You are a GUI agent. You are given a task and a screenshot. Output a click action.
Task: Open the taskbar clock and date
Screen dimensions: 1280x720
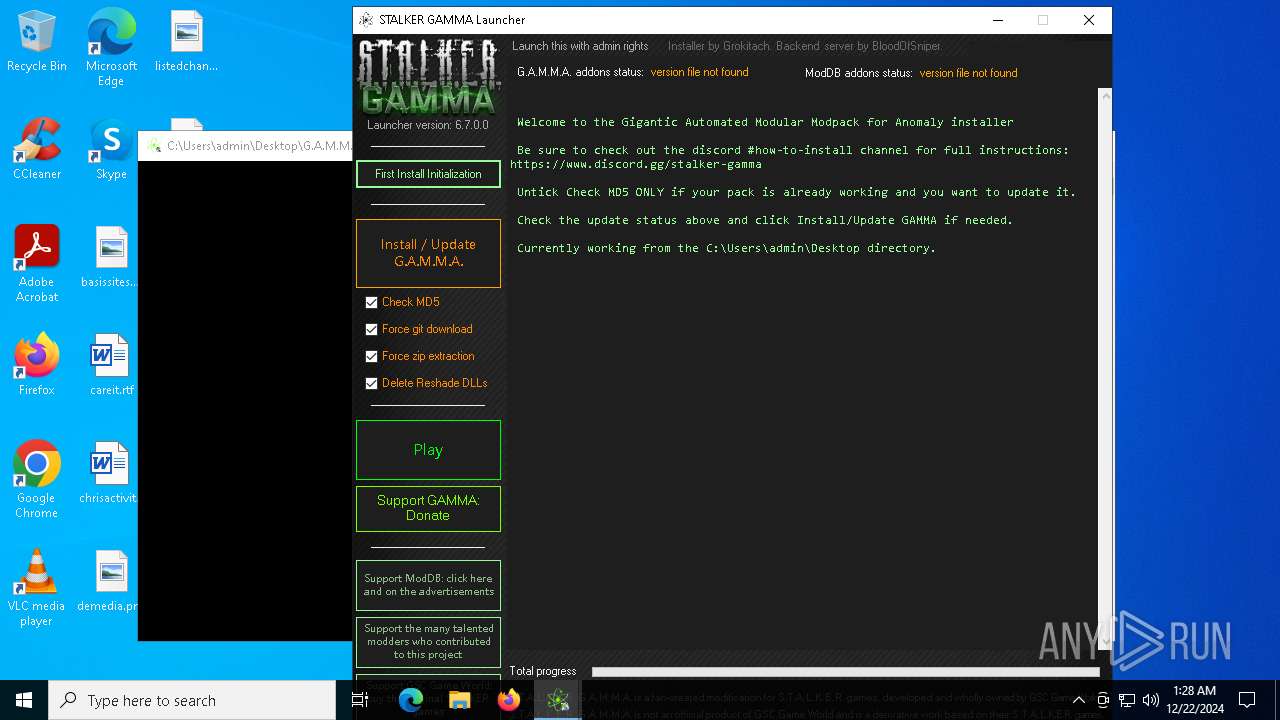coord(1195,700)
